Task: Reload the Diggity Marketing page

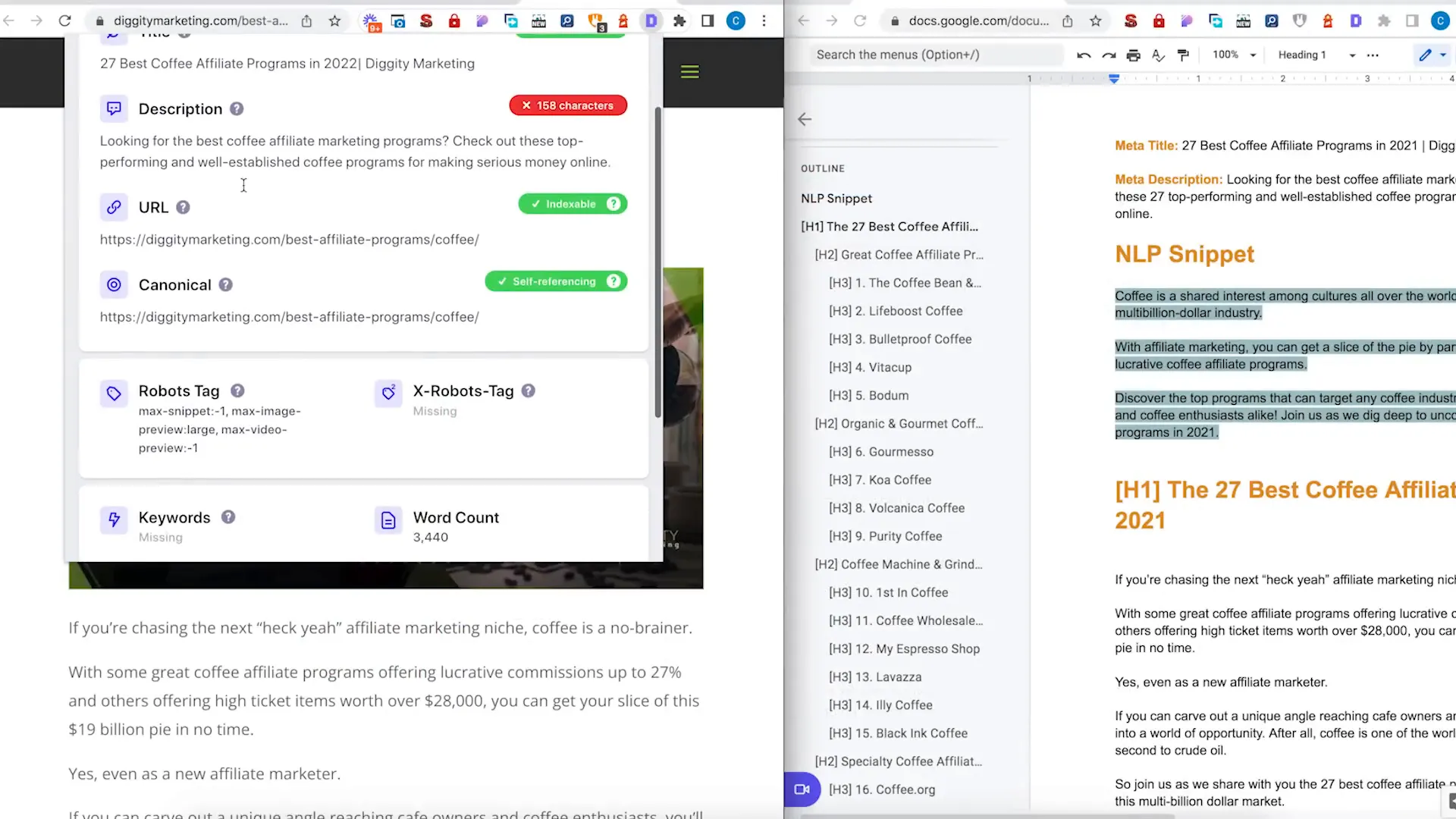Action: tap(65, 20)
